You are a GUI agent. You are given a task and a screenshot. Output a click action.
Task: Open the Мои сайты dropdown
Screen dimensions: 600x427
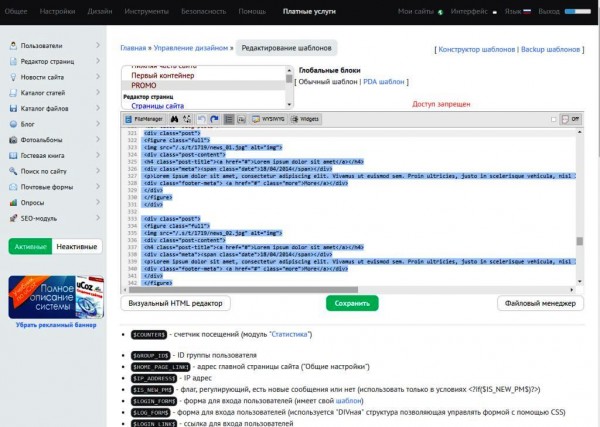[420, 11]
